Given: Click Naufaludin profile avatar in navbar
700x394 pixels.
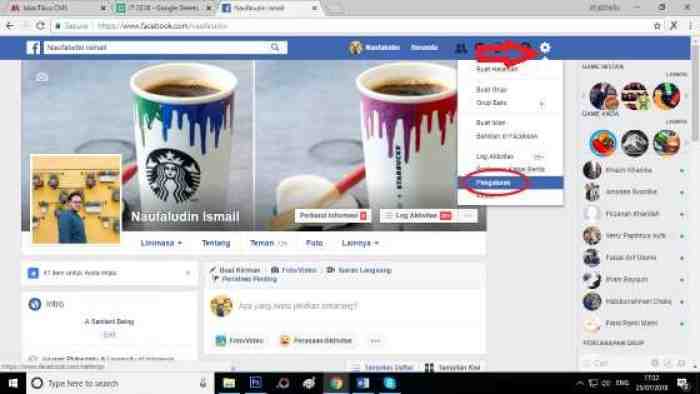Looking at the screenshot, I should [x=355, y=47].
